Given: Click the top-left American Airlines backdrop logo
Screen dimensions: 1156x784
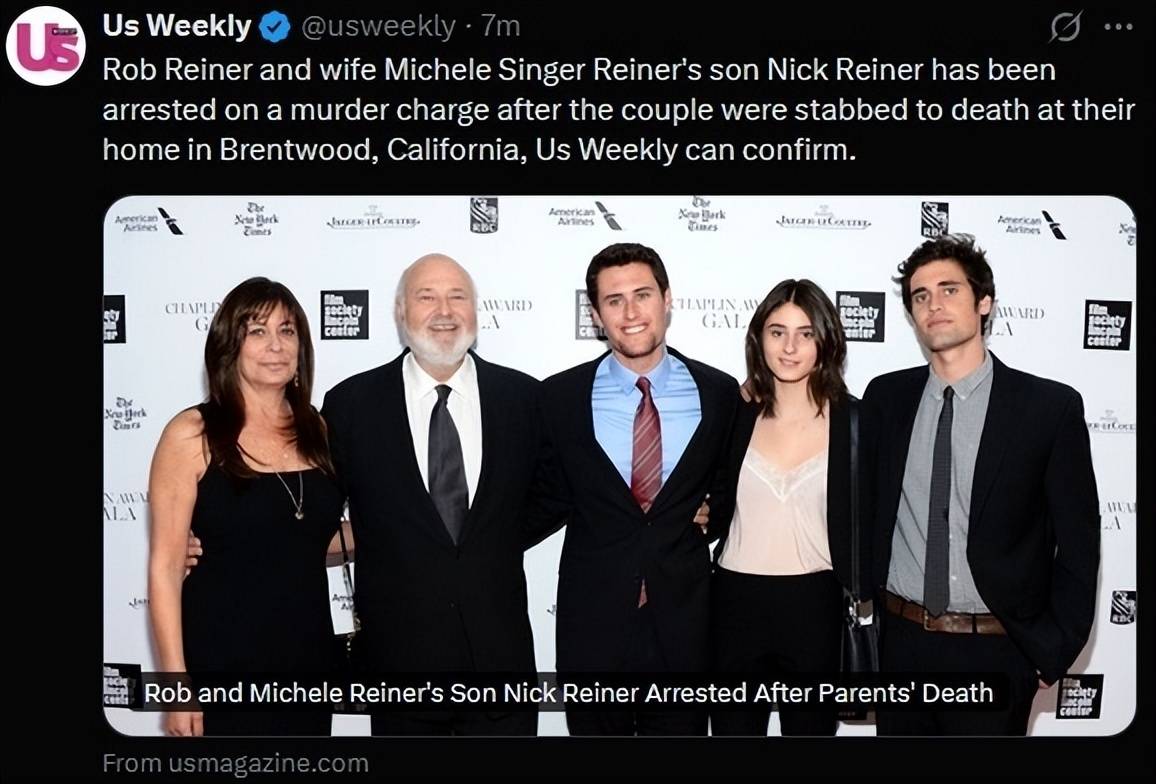Looking at the screenshot, I should pos(149,221).
